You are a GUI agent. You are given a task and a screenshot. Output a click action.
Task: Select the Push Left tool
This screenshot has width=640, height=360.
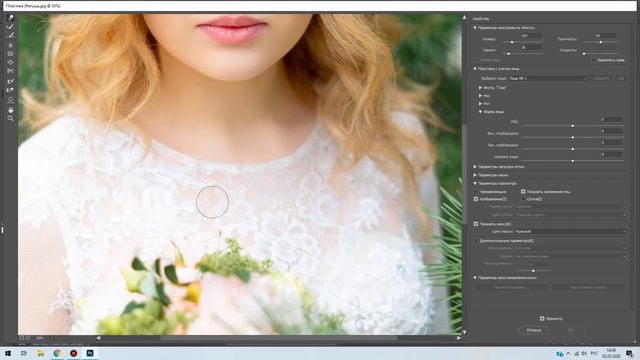coord(11,71)
